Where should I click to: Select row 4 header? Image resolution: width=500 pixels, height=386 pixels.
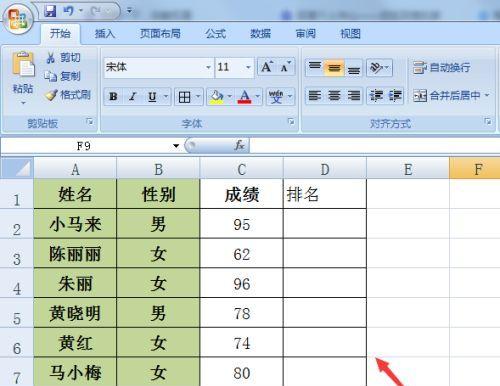click(17, 283)
